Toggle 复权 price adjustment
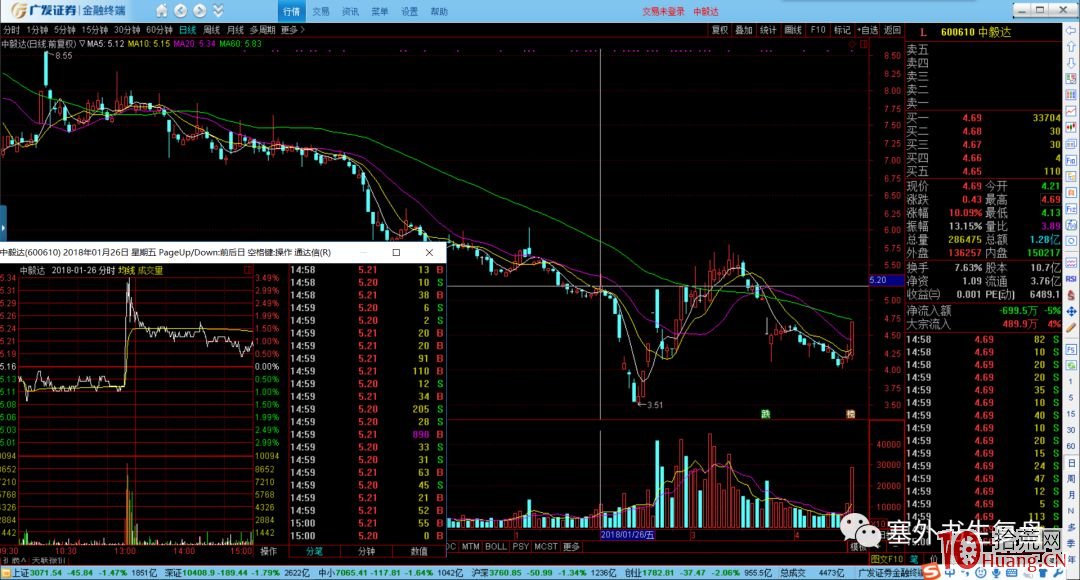The width and height of the screenshot is (1080, 580). click(x=720, y=30)
